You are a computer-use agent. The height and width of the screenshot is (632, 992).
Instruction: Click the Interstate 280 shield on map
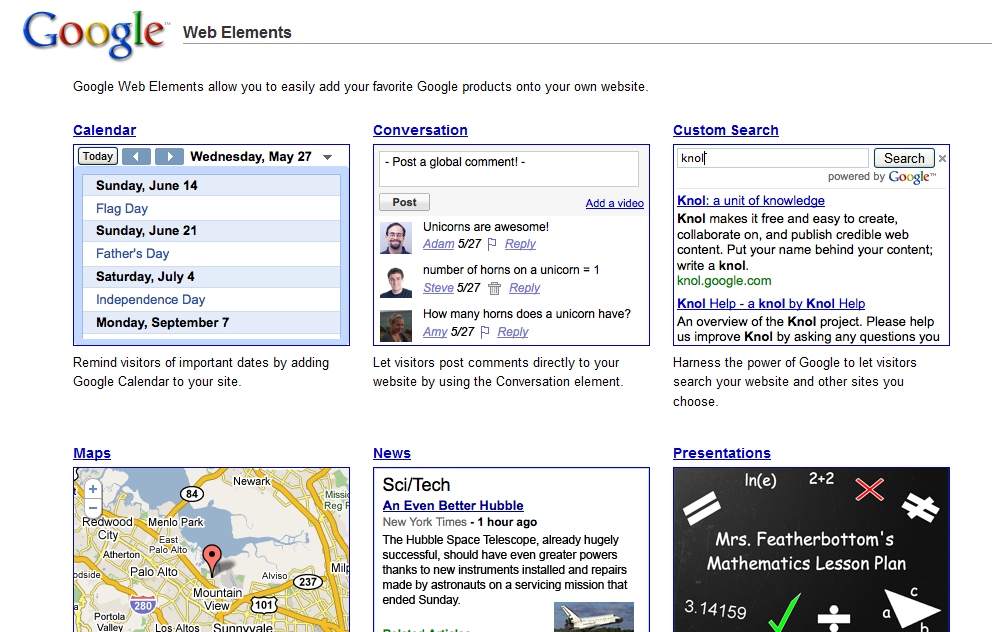pos(143,605)
